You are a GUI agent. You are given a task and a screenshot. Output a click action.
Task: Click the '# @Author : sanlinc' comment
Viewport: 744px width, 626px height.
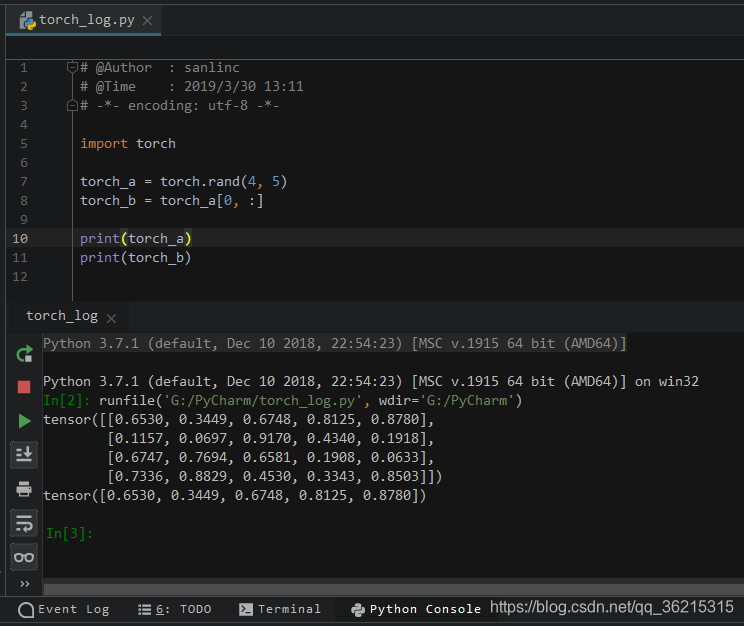click(160, 67)
